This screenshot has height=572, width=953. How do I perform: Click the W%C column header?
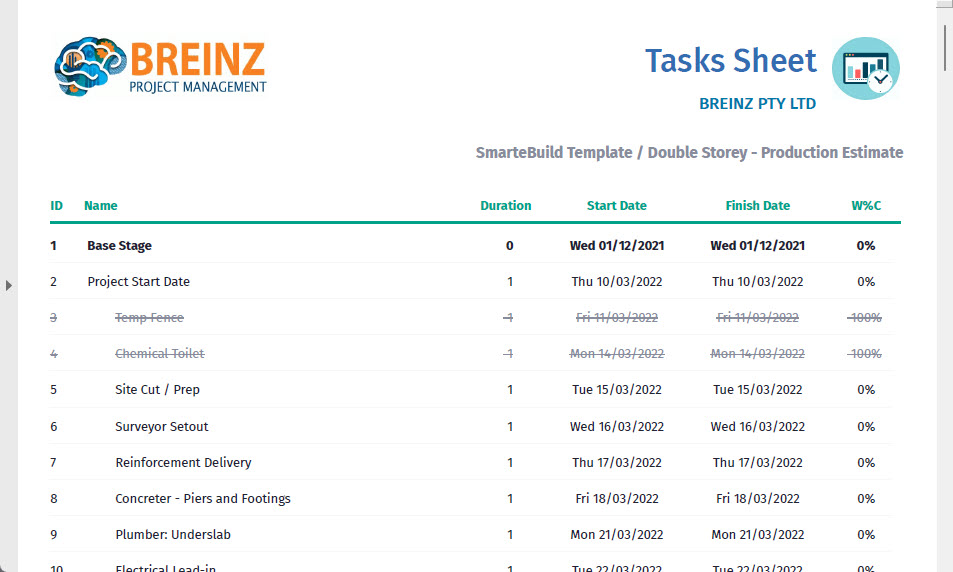(x=865, y=206)
